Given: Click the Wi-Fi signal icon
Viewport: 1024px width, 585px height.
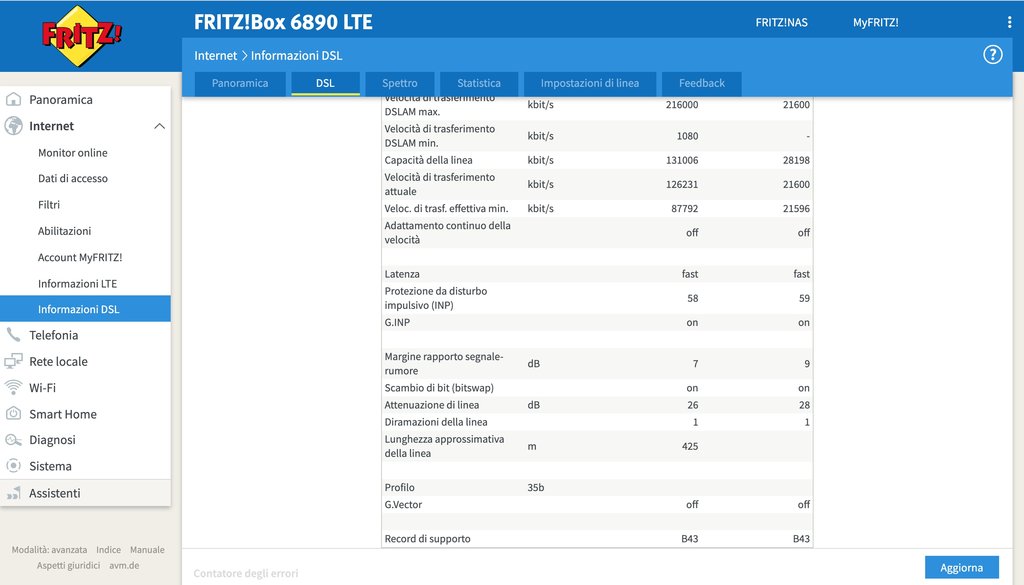Looking at the screenshot, I should [x=14, y=387].
